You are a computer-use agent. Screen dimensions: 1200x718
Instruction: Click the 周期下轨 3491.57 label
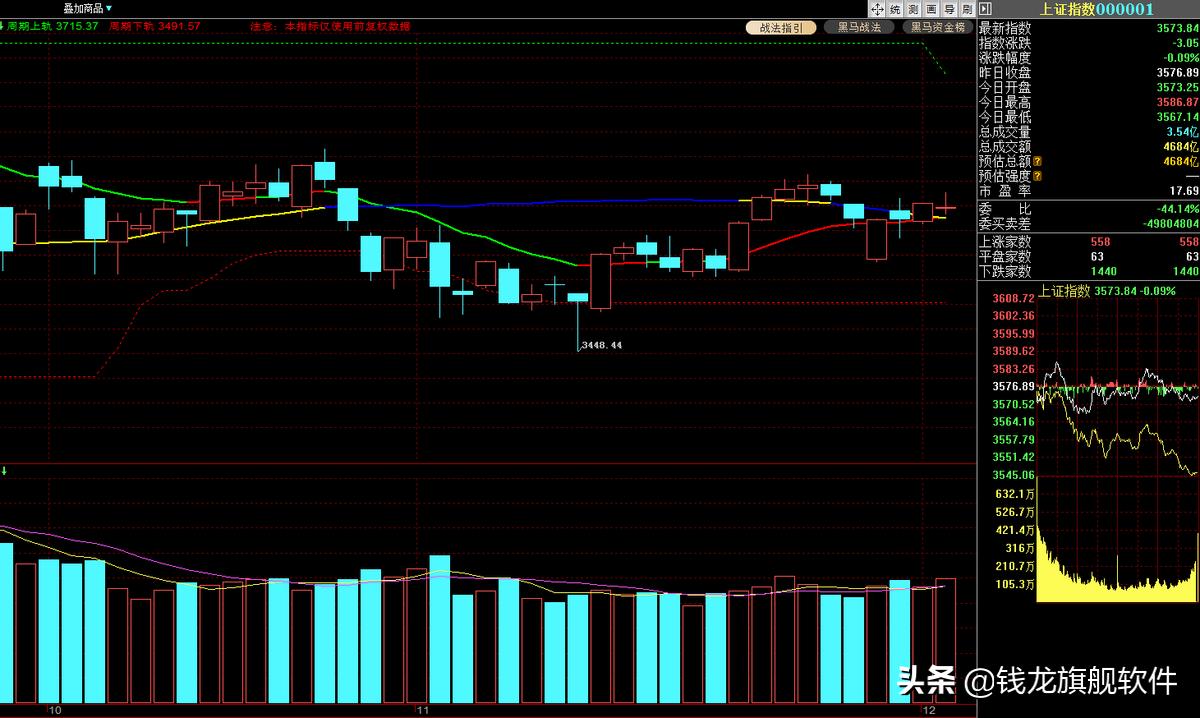click(x=155, y=25)
